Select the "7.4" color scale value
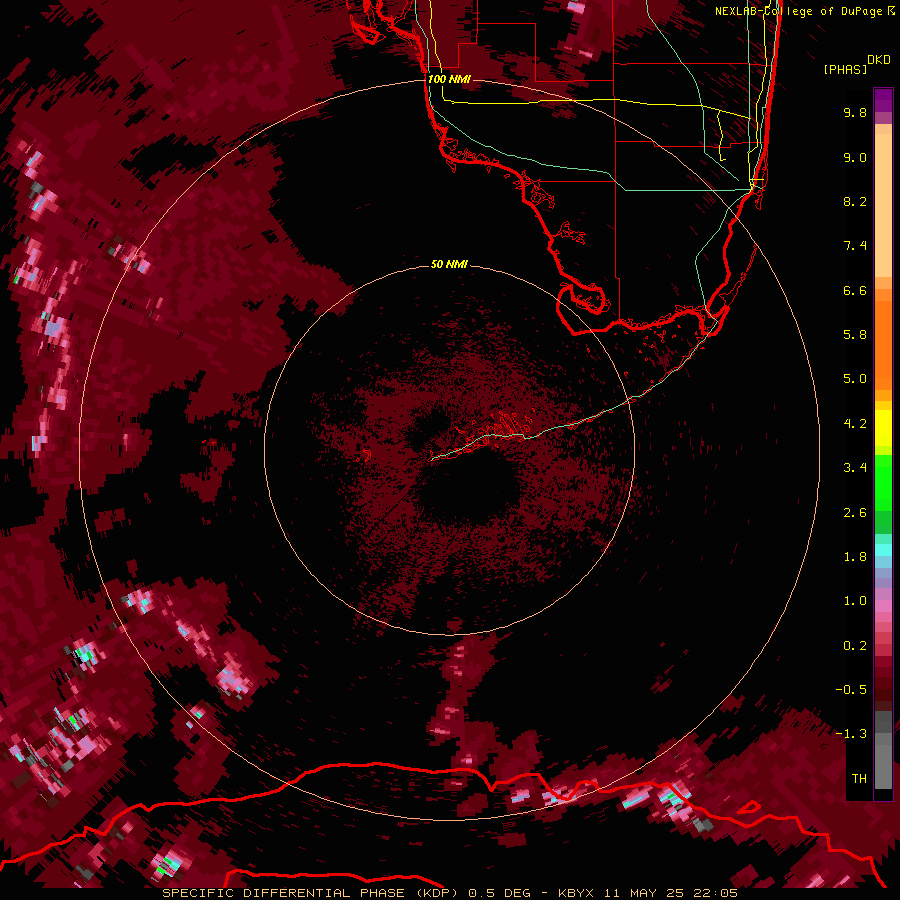This screenshot has width=900, height=900. click(855, 246)
